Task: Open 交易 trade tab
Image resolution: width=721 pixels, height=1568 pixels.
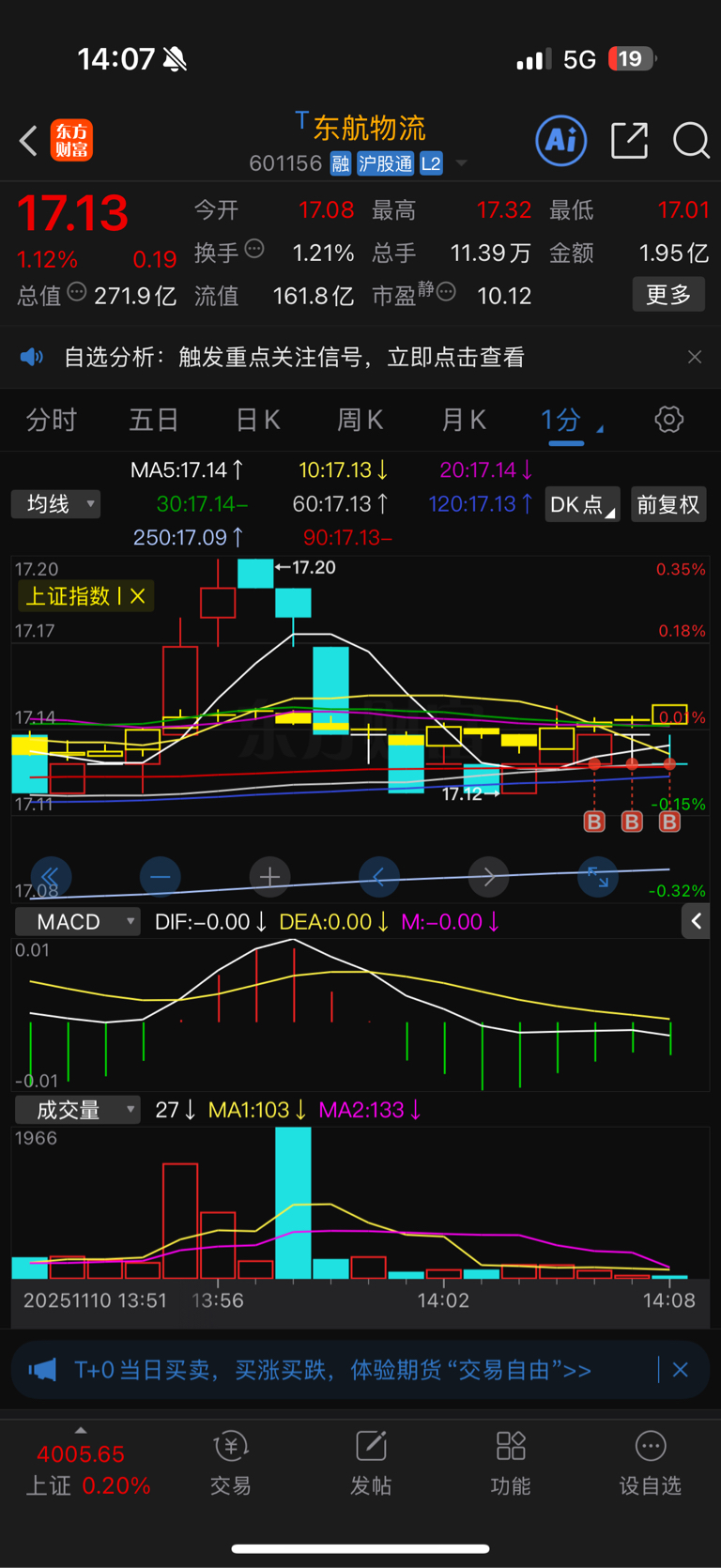Action: pos(230,1465)
